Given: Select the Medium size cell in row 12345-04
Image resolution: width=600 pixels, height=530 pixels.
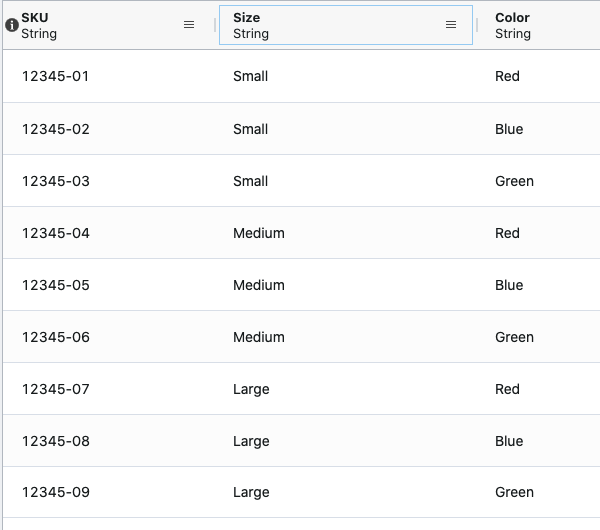Looking at the screenshot, I should [x=258, y=233].
